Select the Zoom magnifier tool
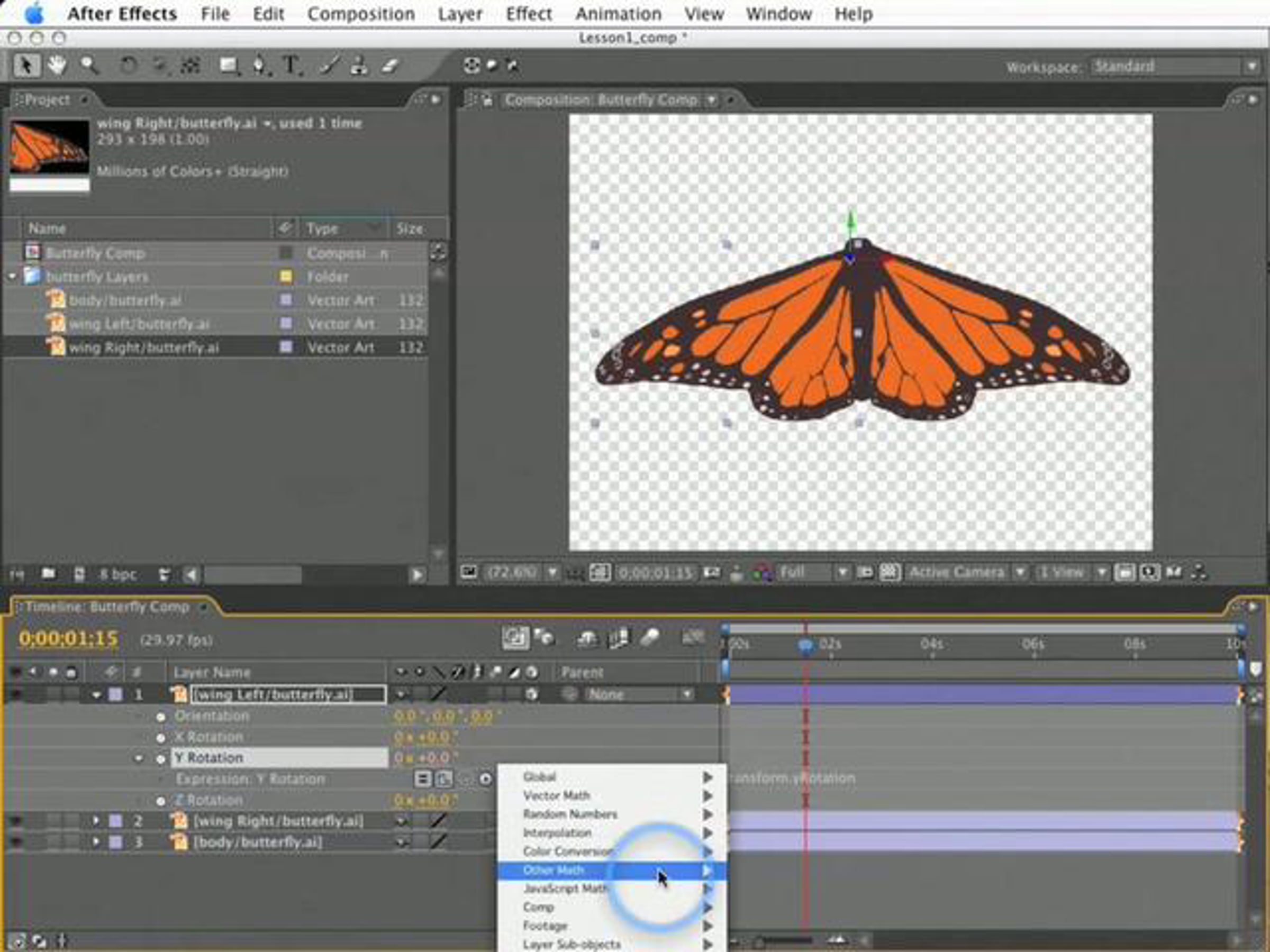Image resolution: width=1270 pixels, height=952 pixels. pos(89,66)
